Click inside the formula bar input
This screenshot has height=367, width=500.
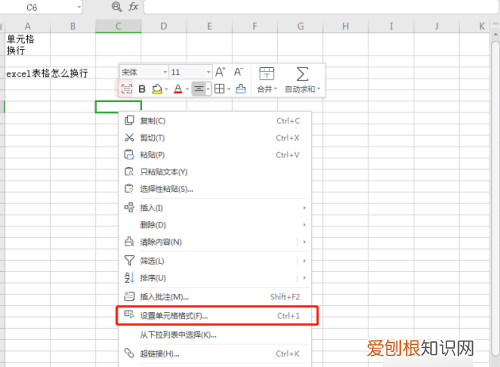(x=321, y=7)
